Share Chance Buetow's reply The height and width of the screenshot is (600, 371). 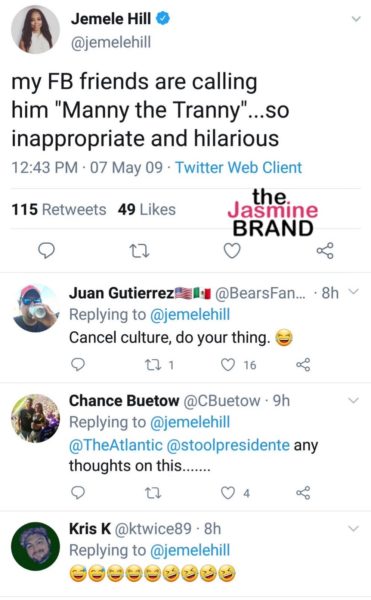(x=303, y=493)
